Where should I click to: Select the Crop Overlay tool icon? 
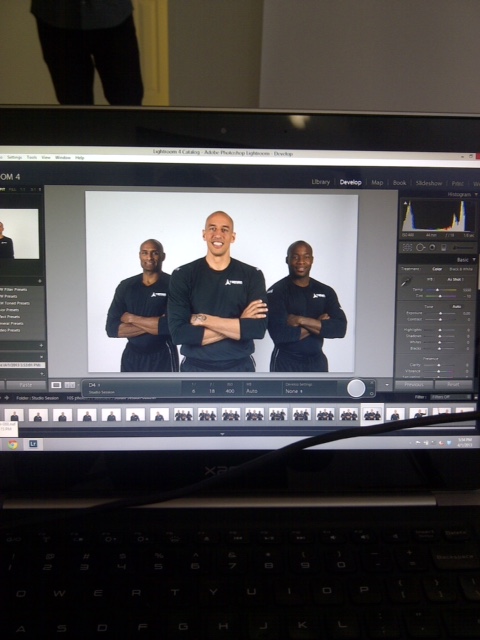coord(407,247)
